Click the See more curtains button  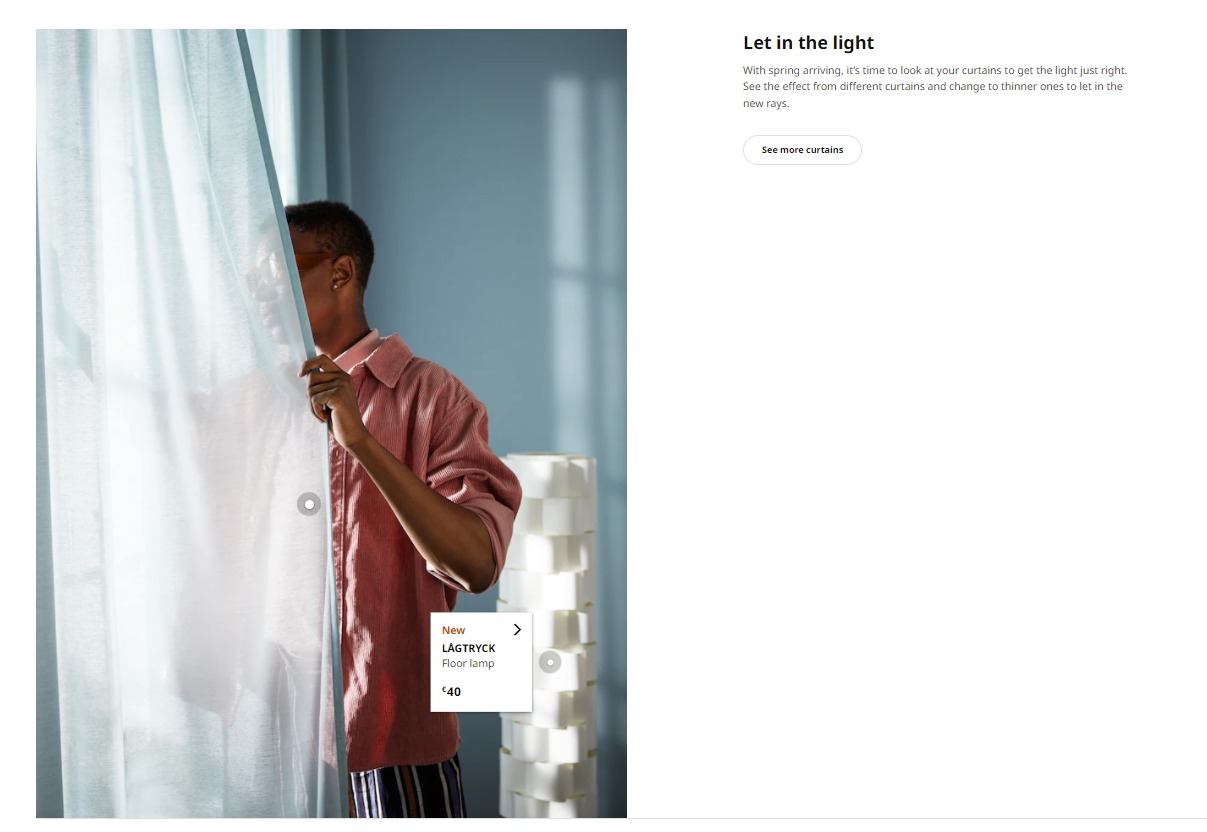point(802,150)
